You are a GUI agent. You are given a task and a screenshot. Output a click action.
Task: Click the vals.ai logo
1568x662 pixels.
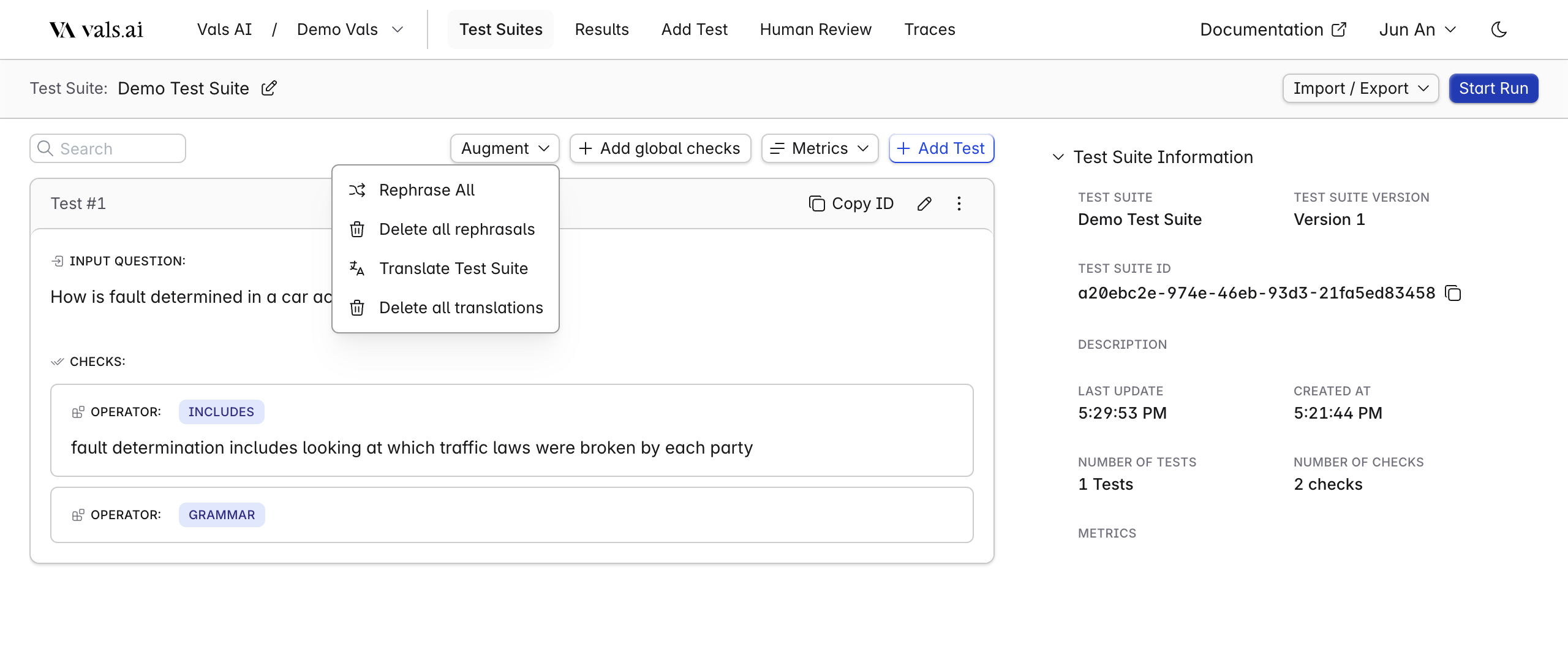[x=96, y=29]
